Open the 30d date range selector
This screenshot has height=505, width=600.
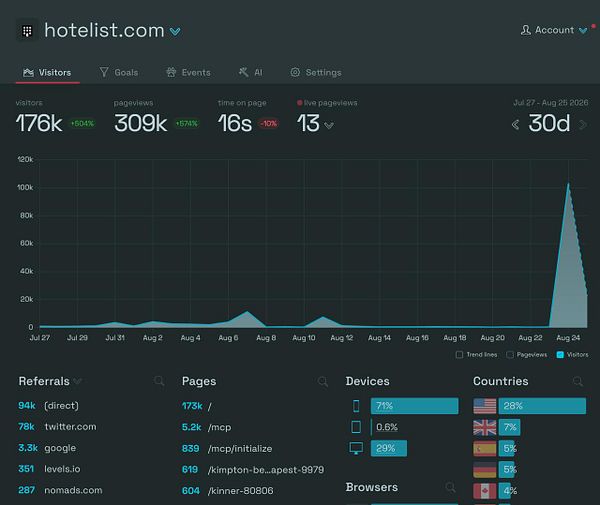tap(549, 123)
